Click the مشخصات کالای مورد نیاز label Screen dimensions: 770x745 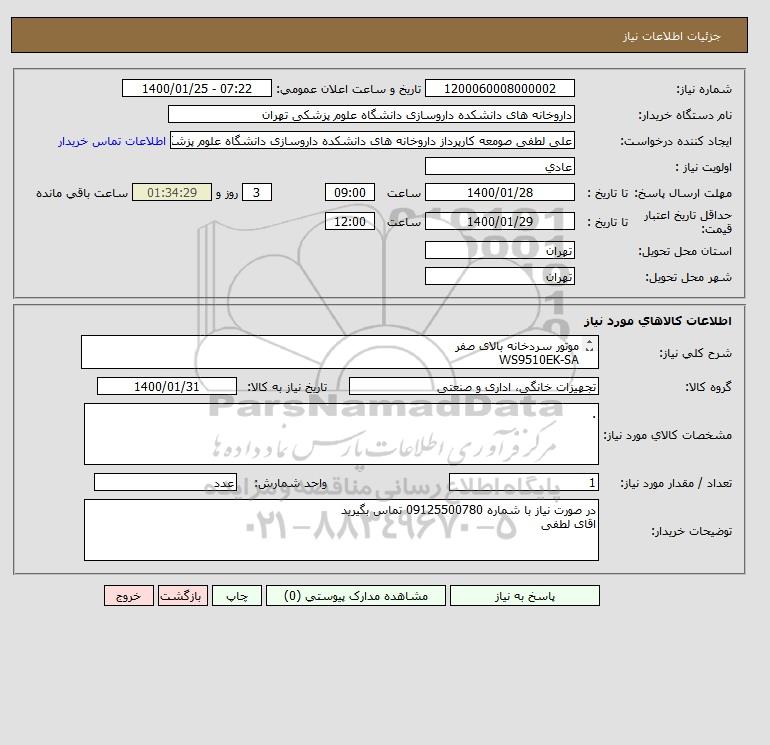(667, 435)
